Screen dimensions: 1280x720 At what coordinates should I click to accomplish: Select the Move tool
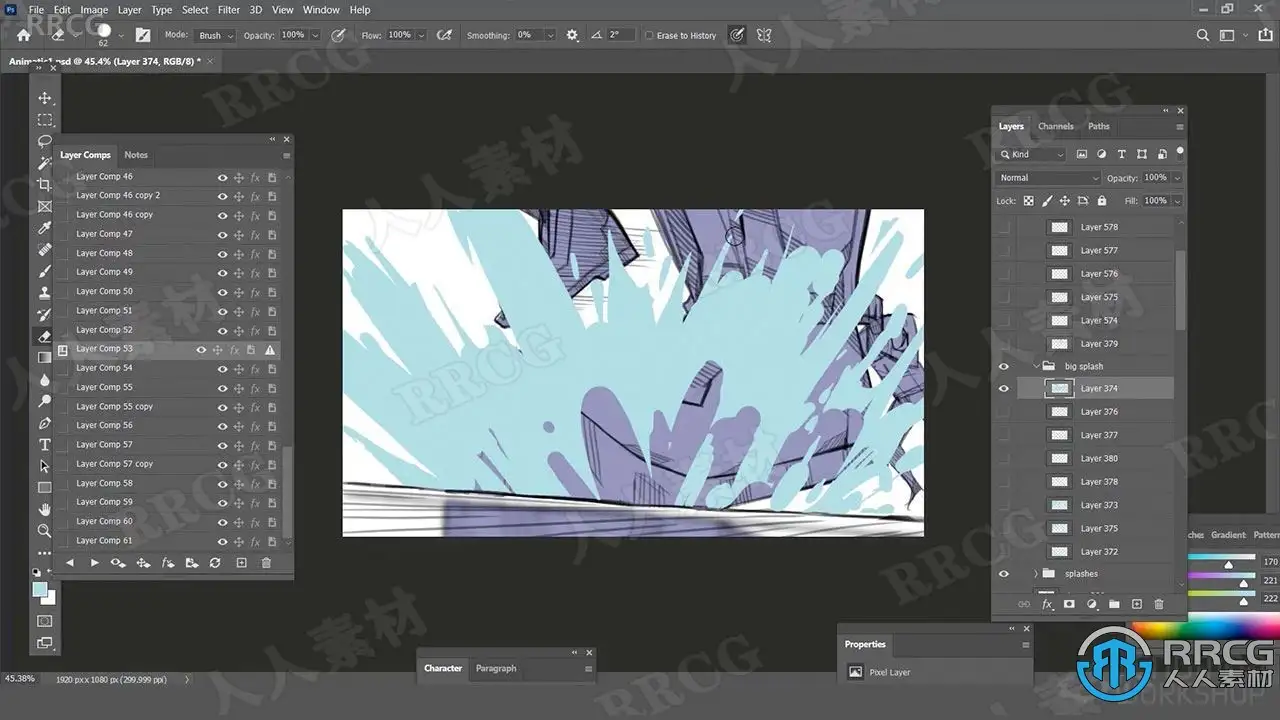44,98
